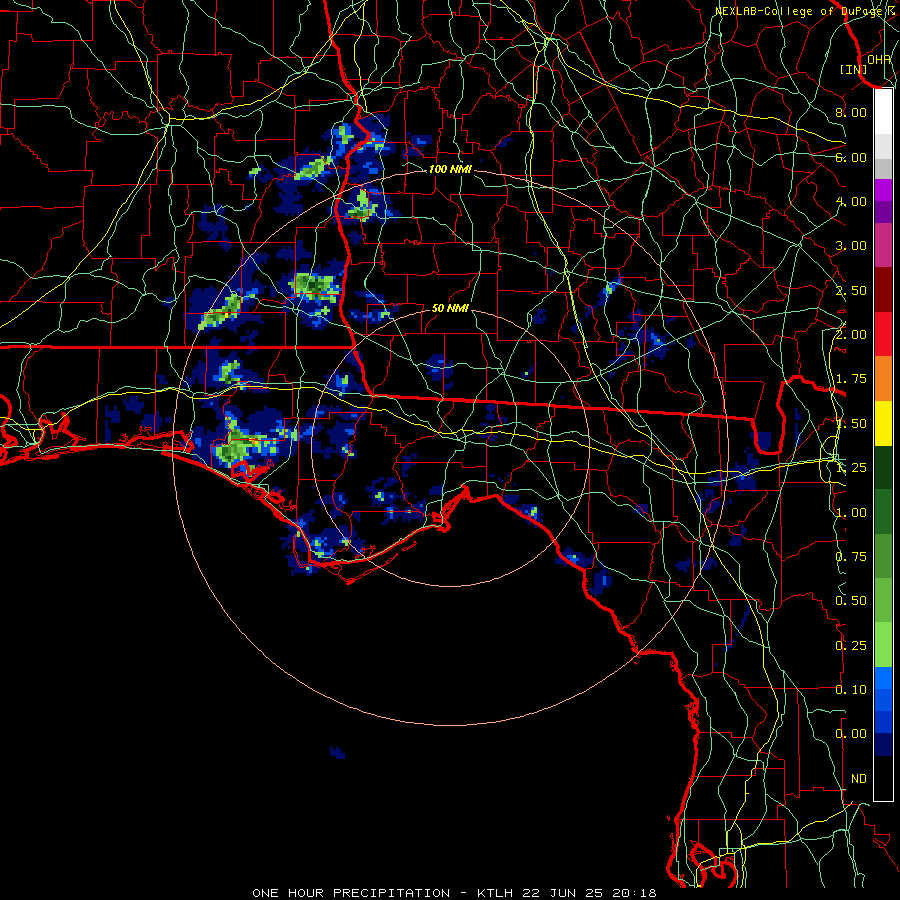Click the magenta legend swatch above 4.00
900x900 pixels.
[883, 190]
